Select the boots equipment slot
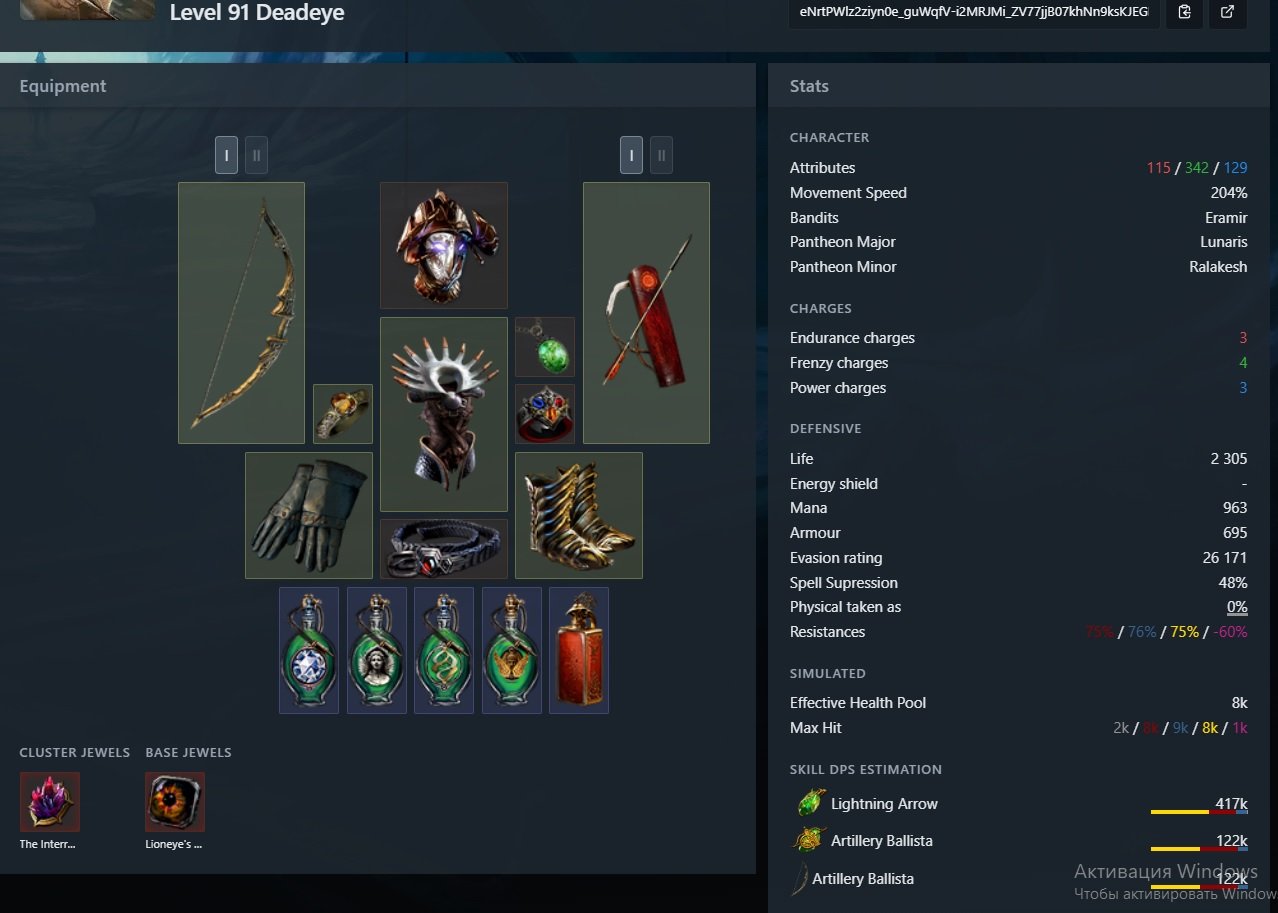The image size is (1278, 913). 579,515
